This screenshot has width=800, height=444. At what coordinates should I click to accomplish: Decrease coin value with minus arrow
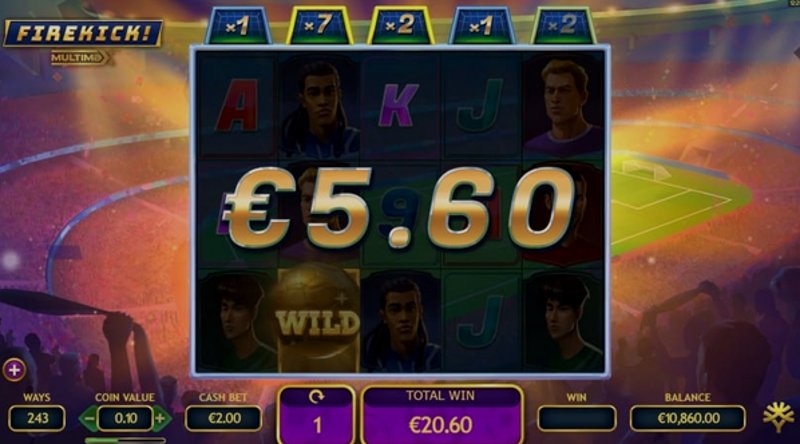tap(88, 419)
